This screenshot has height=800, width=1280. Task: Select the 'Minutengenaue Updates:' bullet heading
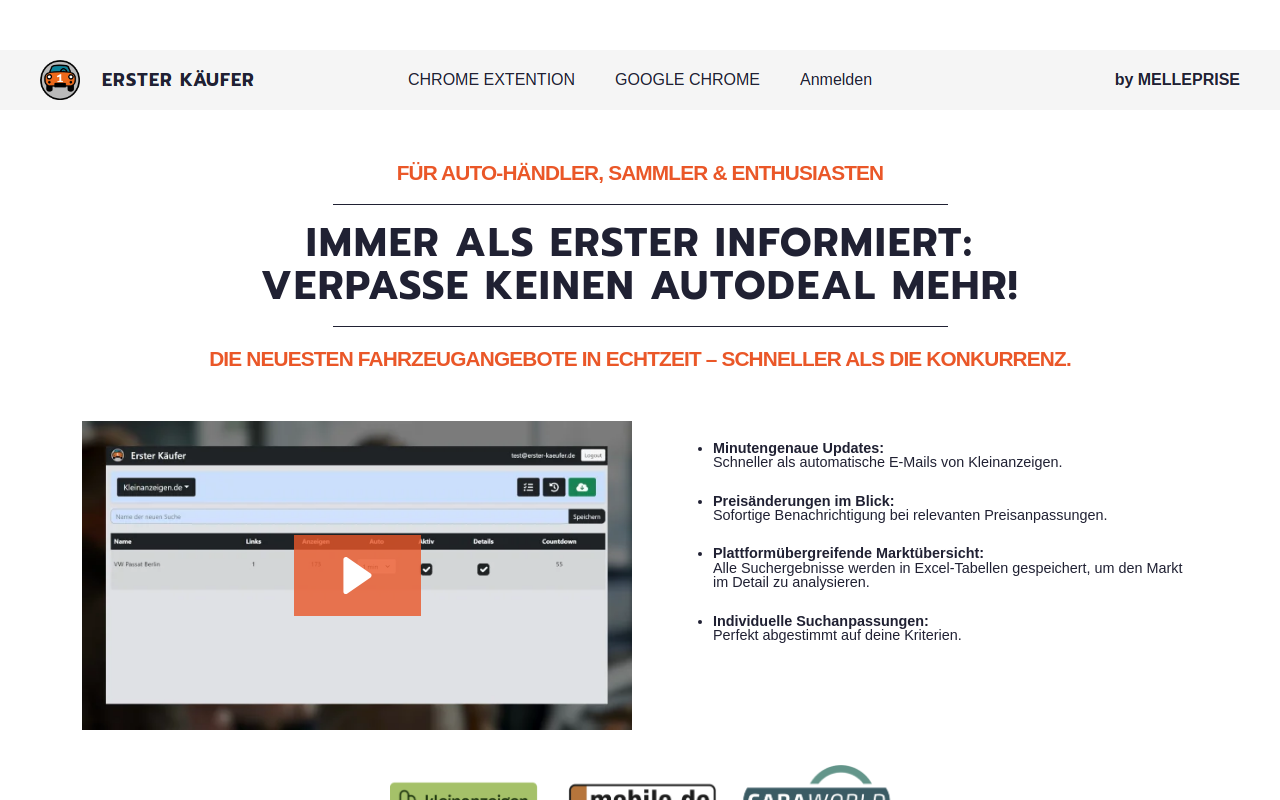click(x=798, y=448)
